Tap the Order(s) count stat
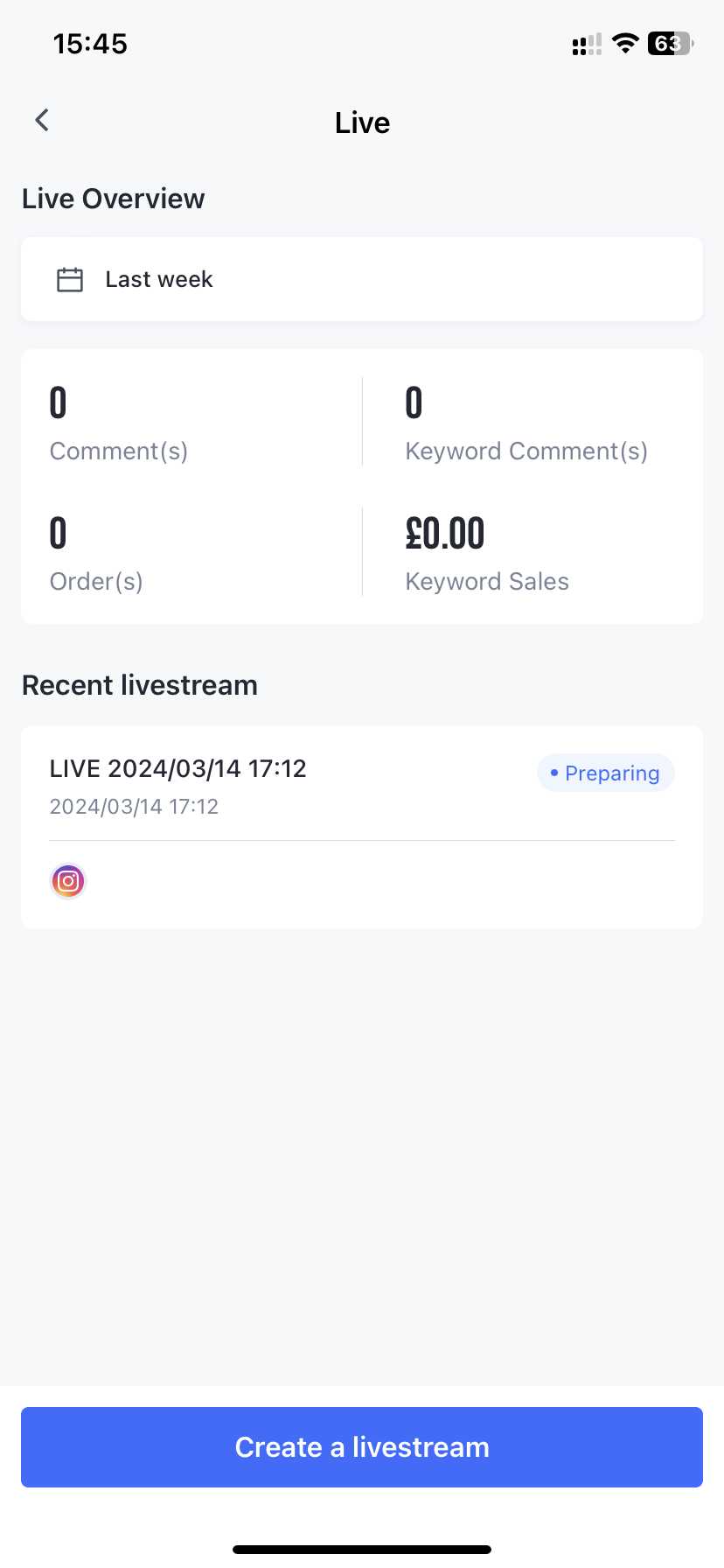 (96, 555)
